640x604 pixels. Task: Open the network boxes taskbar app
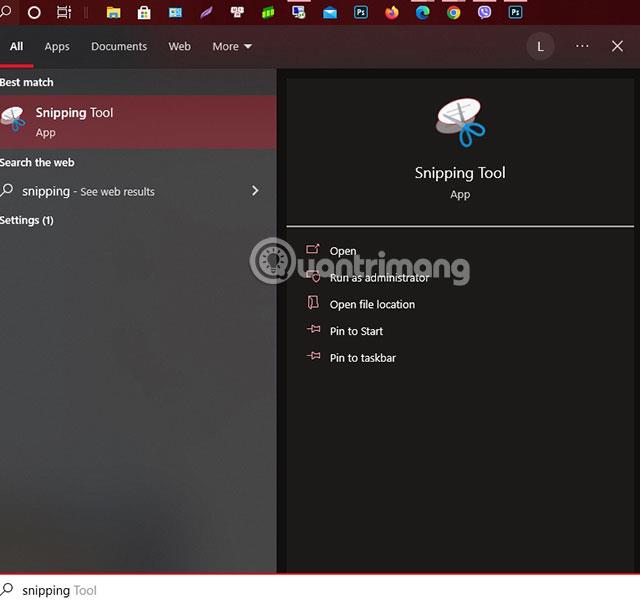point(237,12)
